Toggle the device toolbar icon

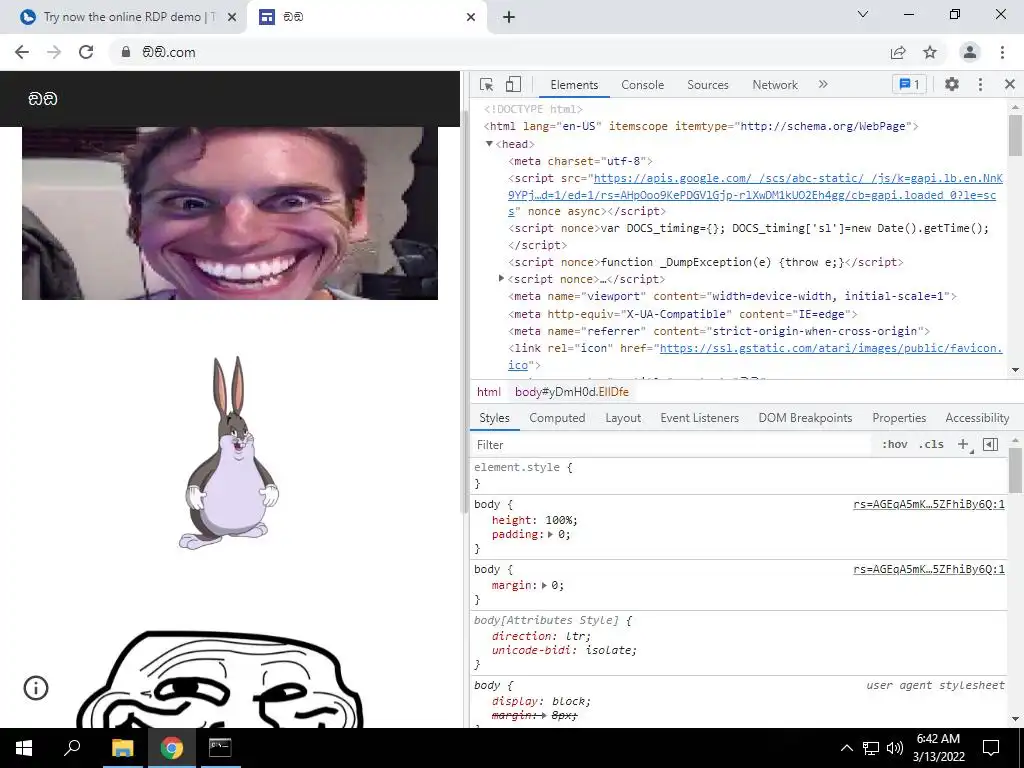(x=513, y=84)
